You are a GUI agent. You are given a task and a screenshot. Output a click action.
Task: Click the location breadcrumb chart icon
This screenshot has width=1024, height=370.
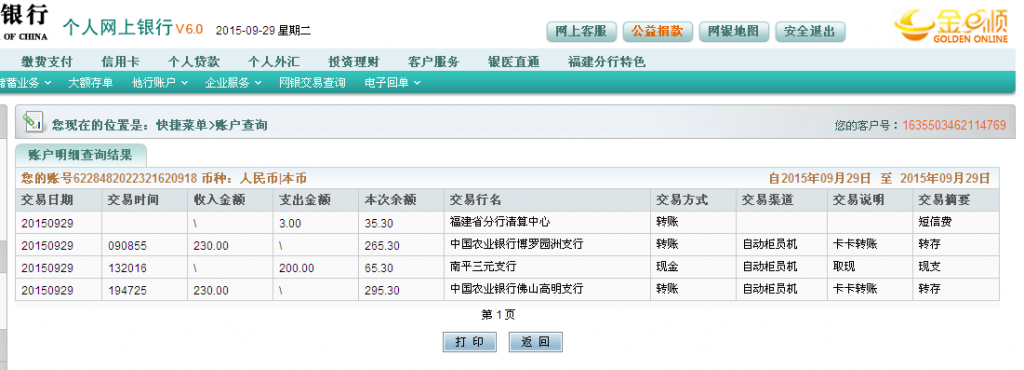(32, 121)
